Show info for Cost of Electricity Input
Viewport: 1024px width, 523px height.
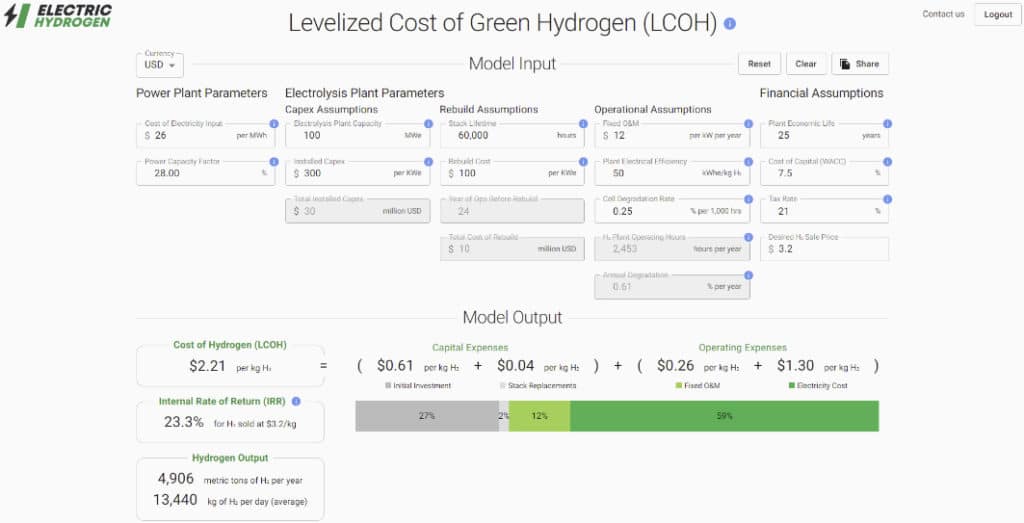274,123
